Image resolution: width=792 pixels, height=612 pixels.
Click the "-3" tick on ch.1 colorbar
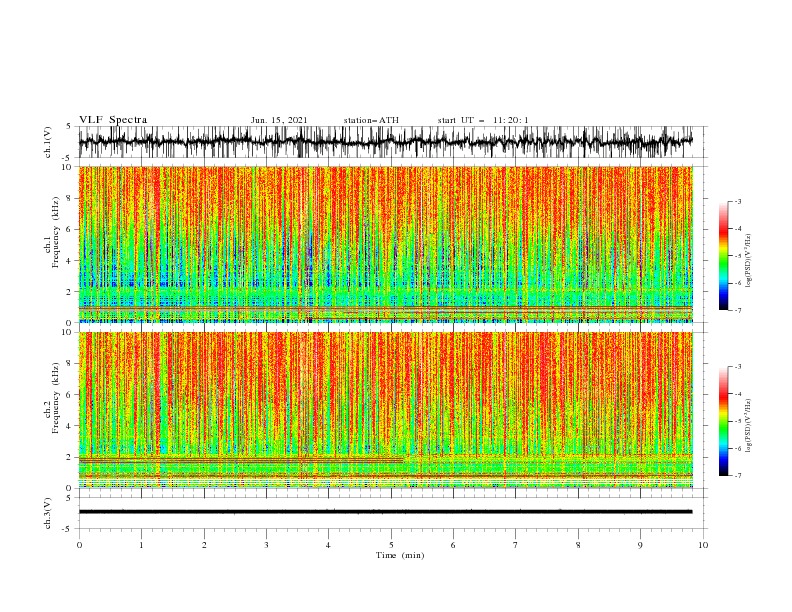pyautogui.click(x=738, y=201)
